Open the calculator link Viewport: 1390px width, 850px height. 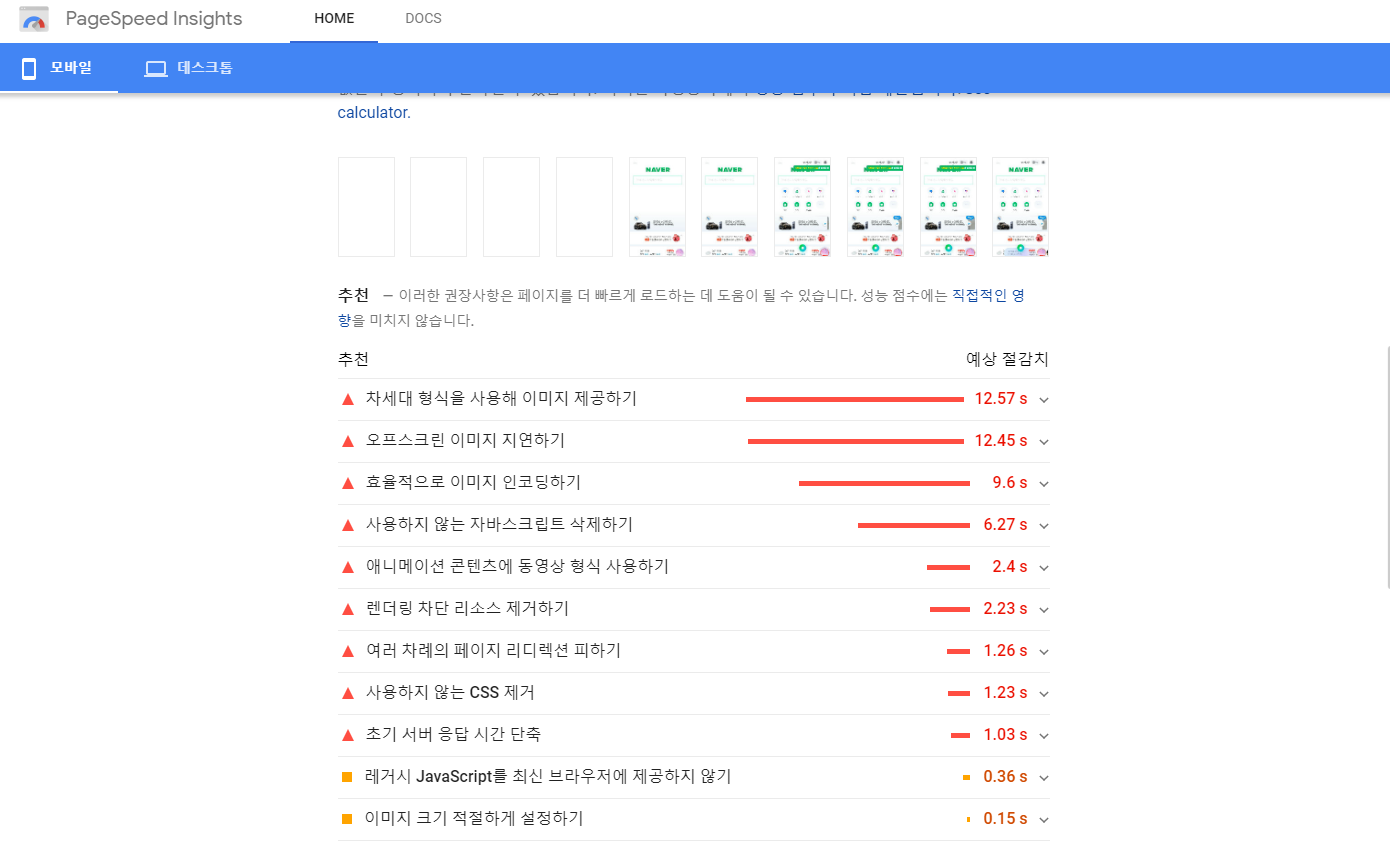pos(372,112)
